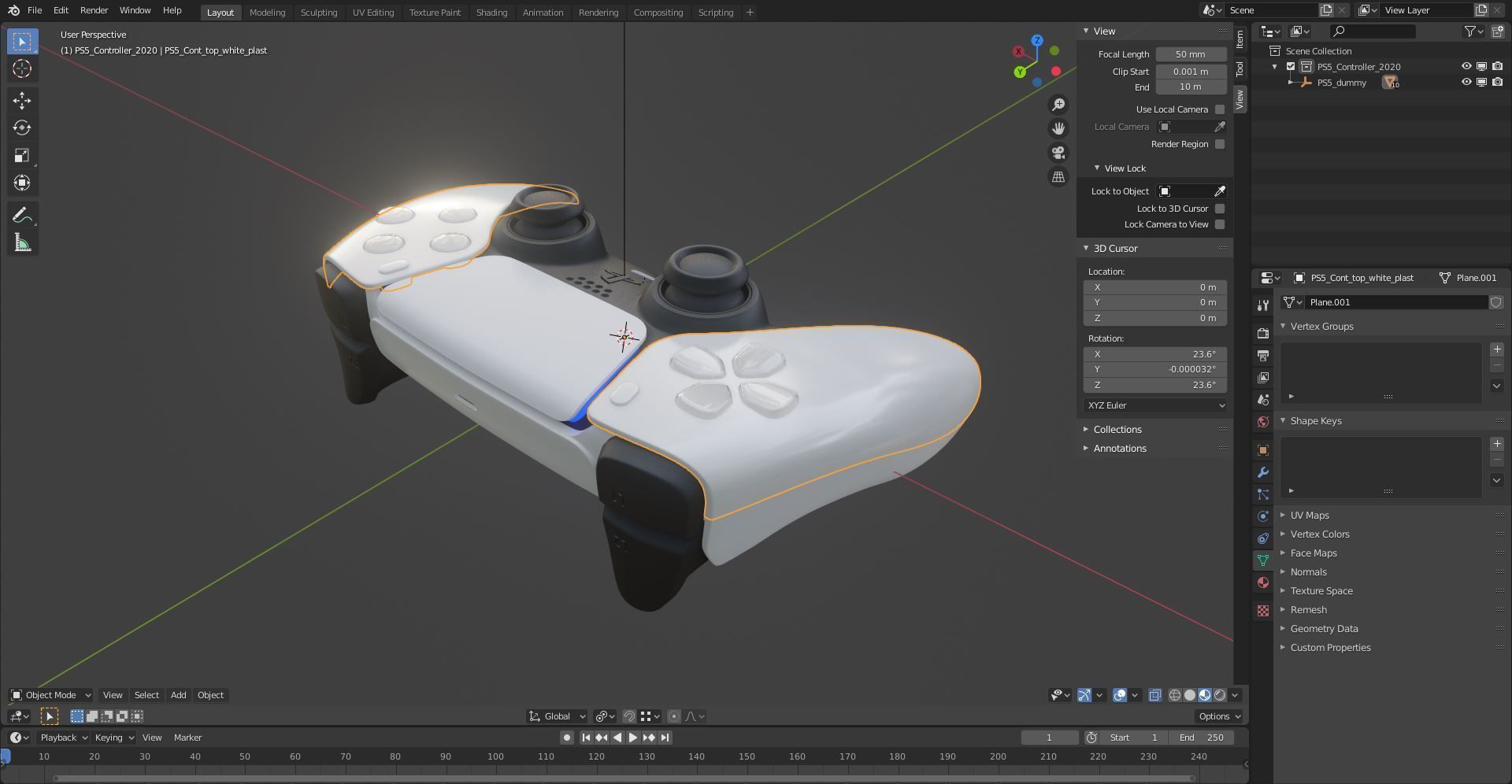
Task: Open the Particles properties tab
Action: [x=1263, y=494]
